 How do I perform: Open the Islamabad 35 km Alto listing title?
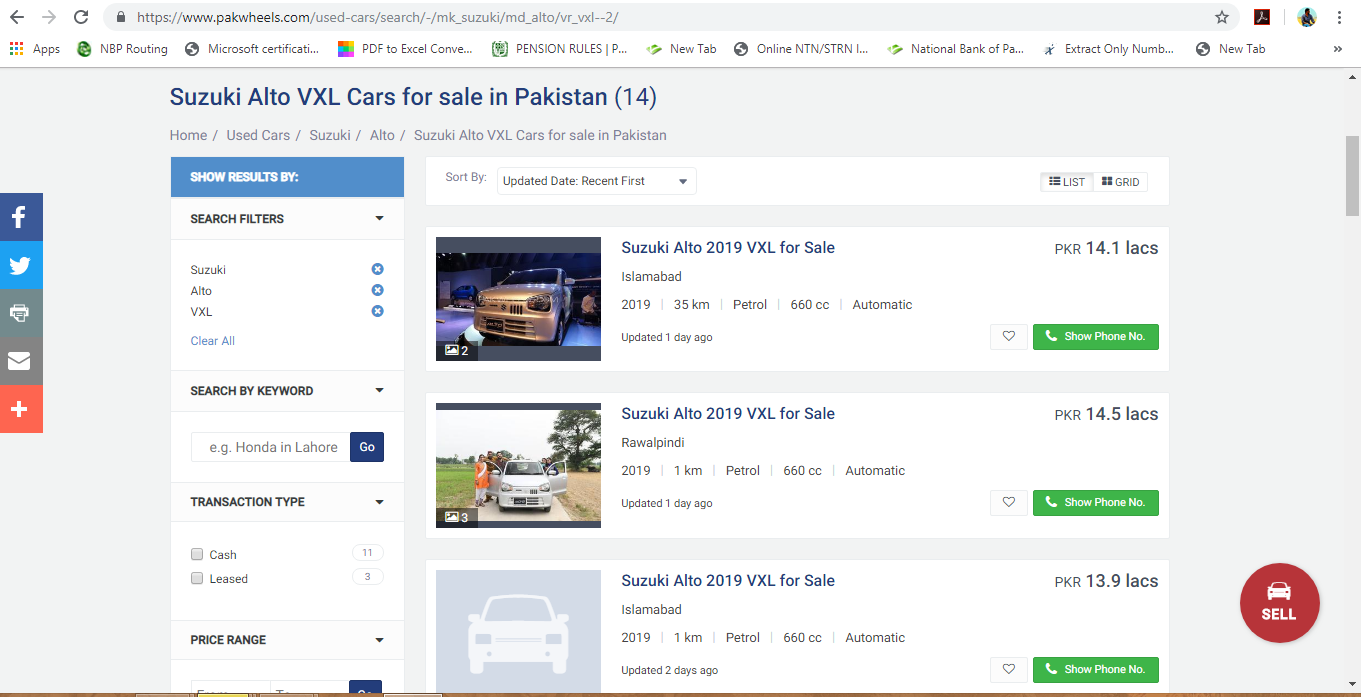point(728,248)
